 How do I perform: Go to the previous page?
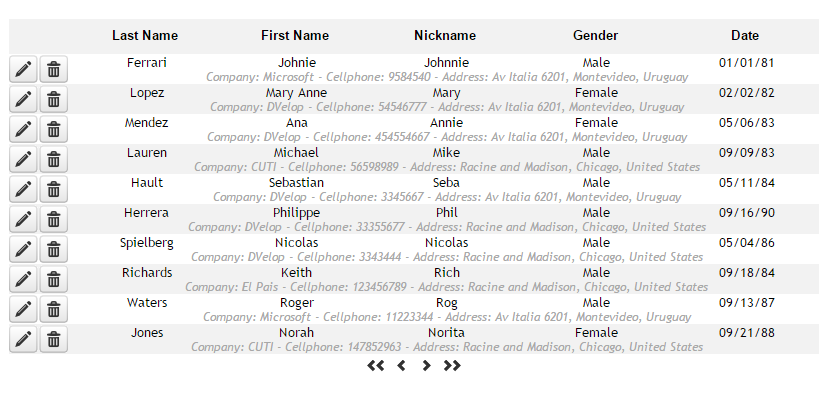click(x=402, y=366)
